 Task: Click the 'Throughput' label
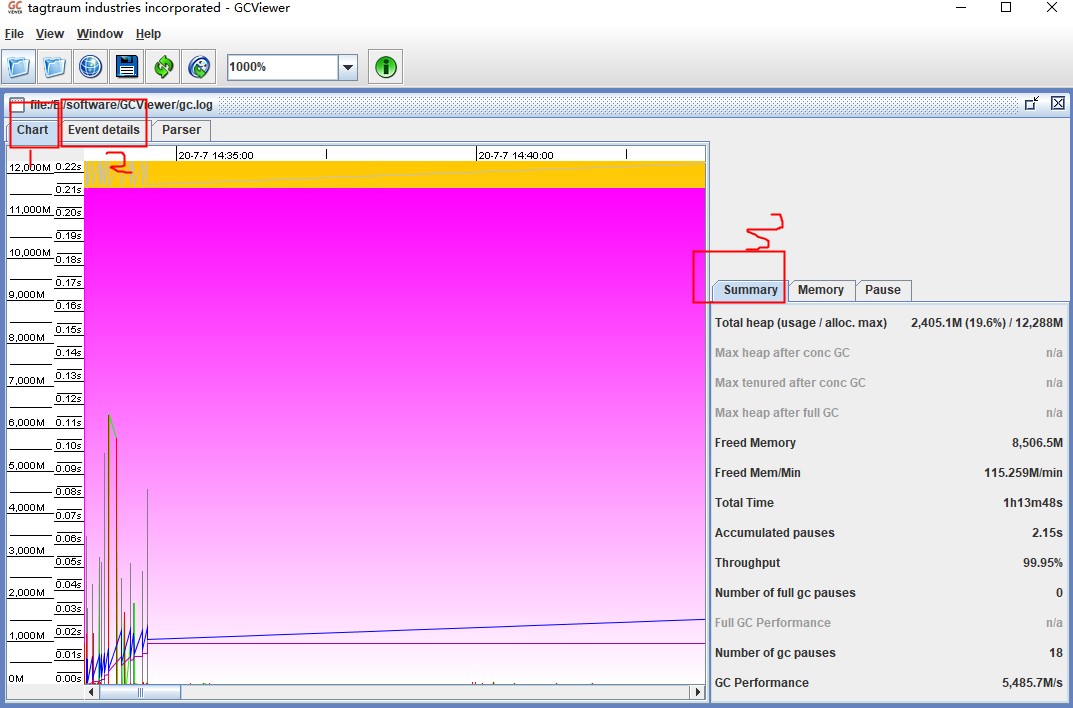747,563
